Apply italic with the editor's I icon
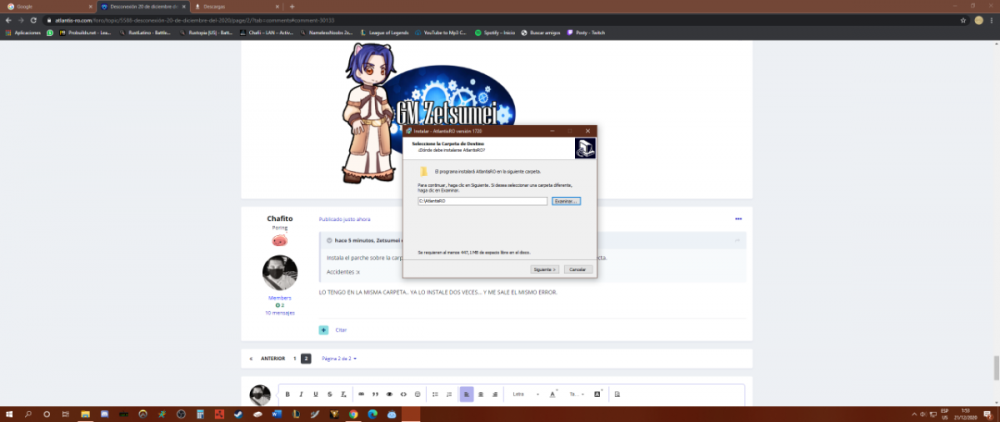The height and width of the screenshot is (422, 1000). (x=301, y=394)
